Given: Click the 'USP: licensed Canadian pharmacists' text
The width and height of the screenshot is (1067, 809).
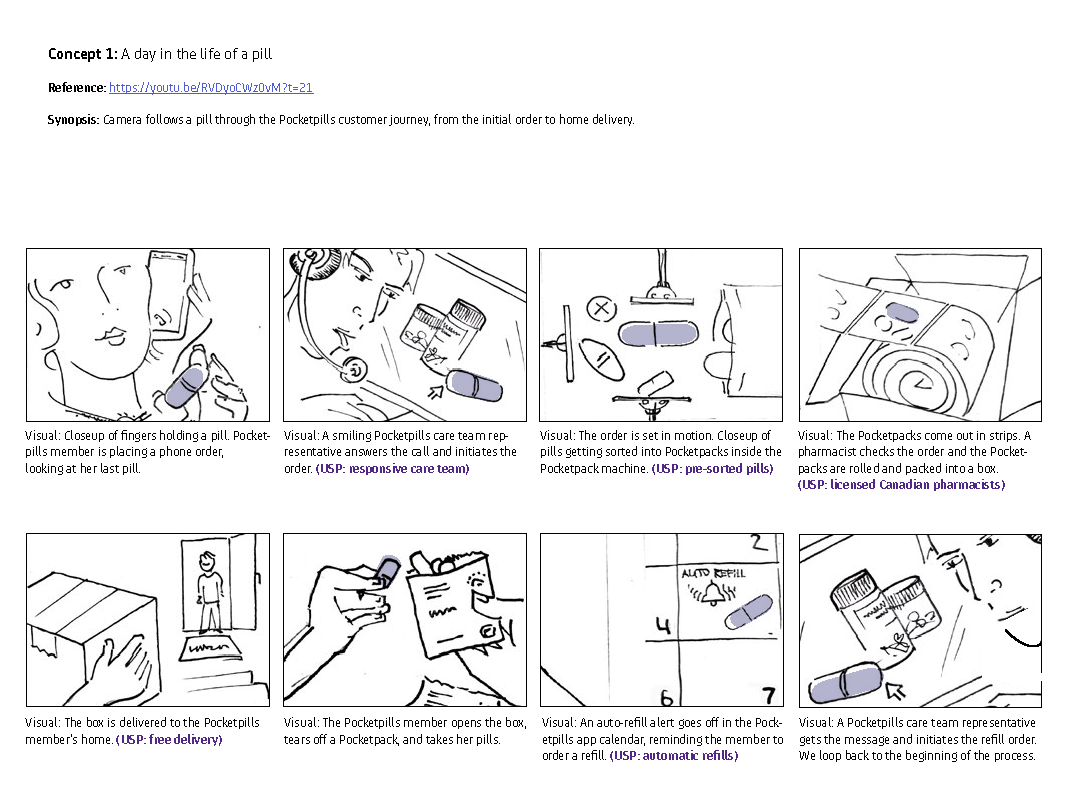Looking at the screenshot, I should 901,485.
